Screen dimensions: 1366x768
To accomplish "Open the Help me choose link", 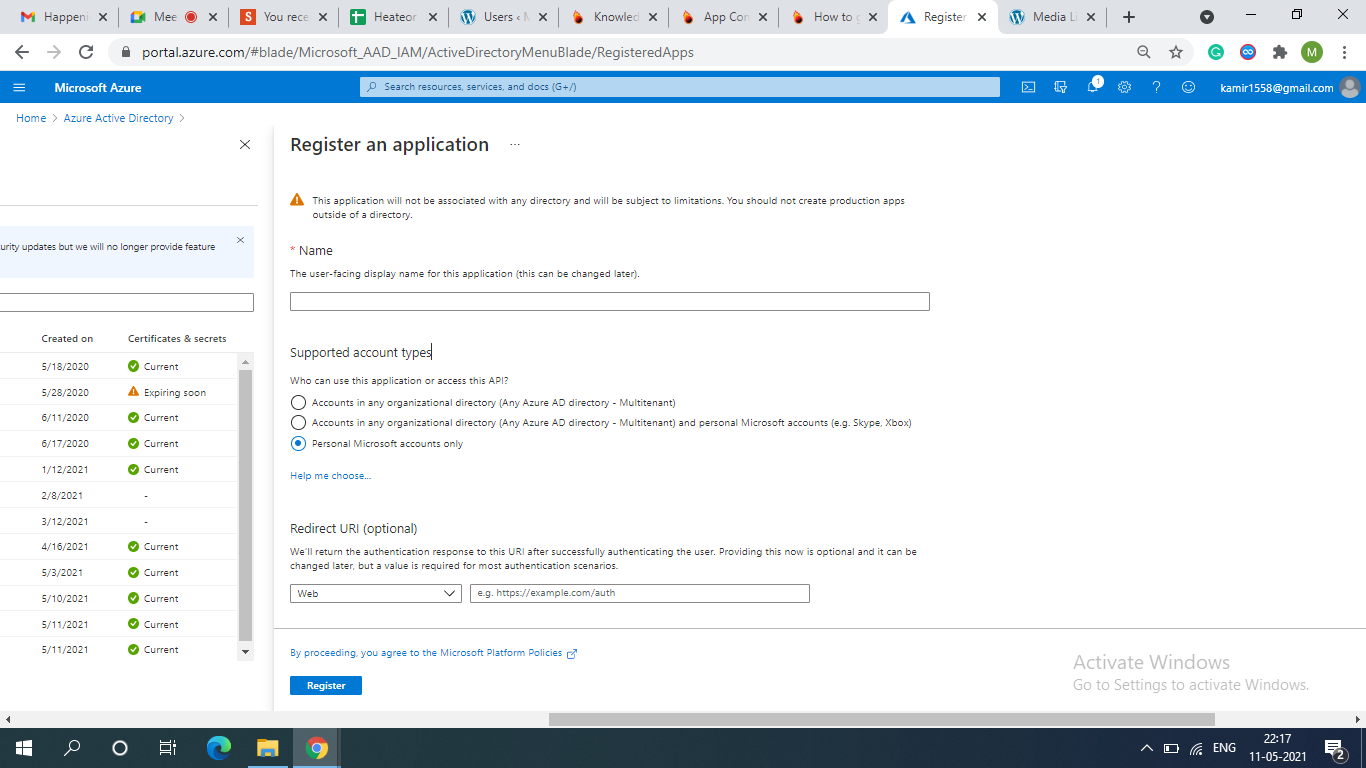I will [x=330, y=476].
